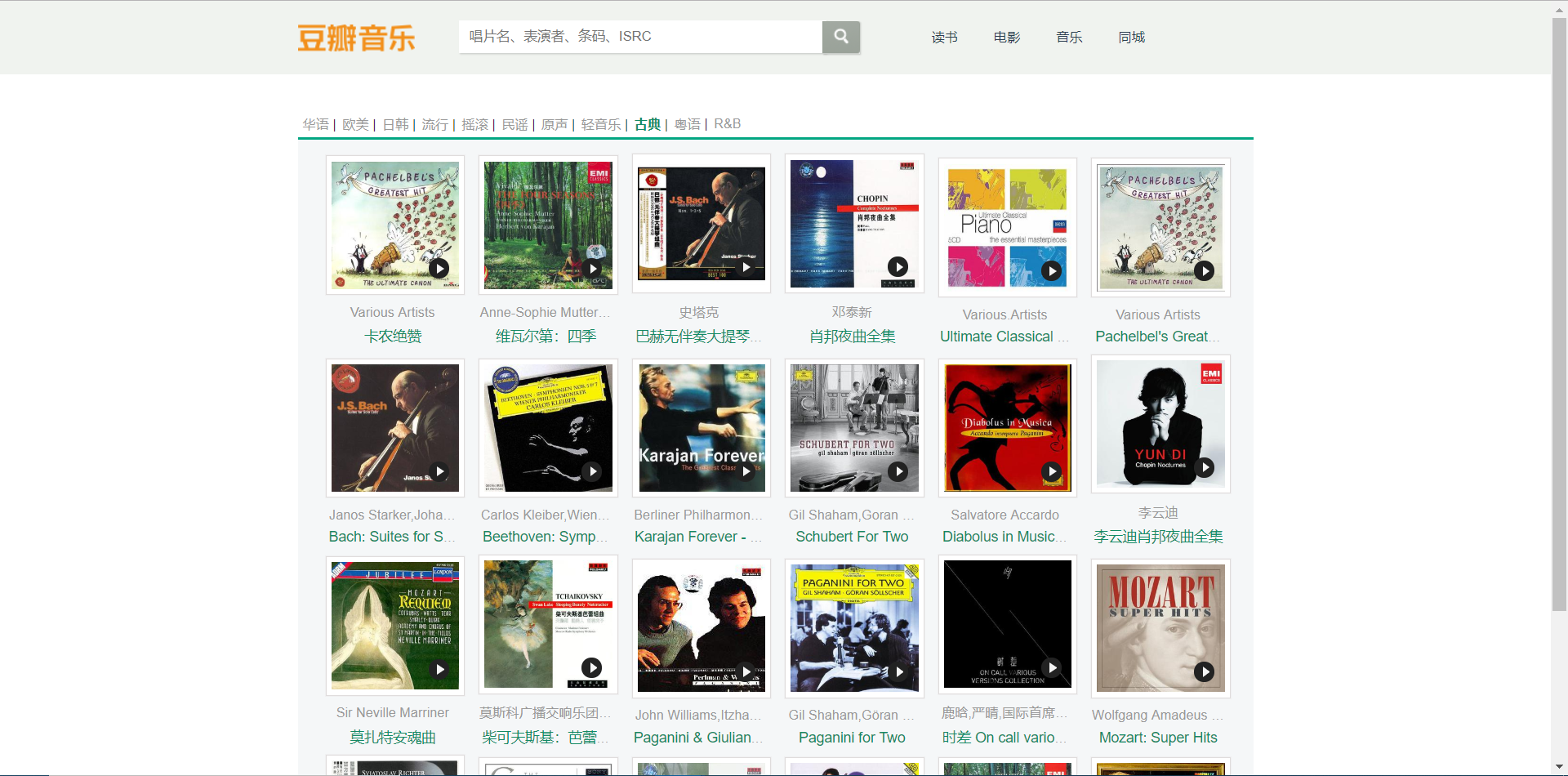Switch to the 原声 genre tab

(x=555, y=124)
